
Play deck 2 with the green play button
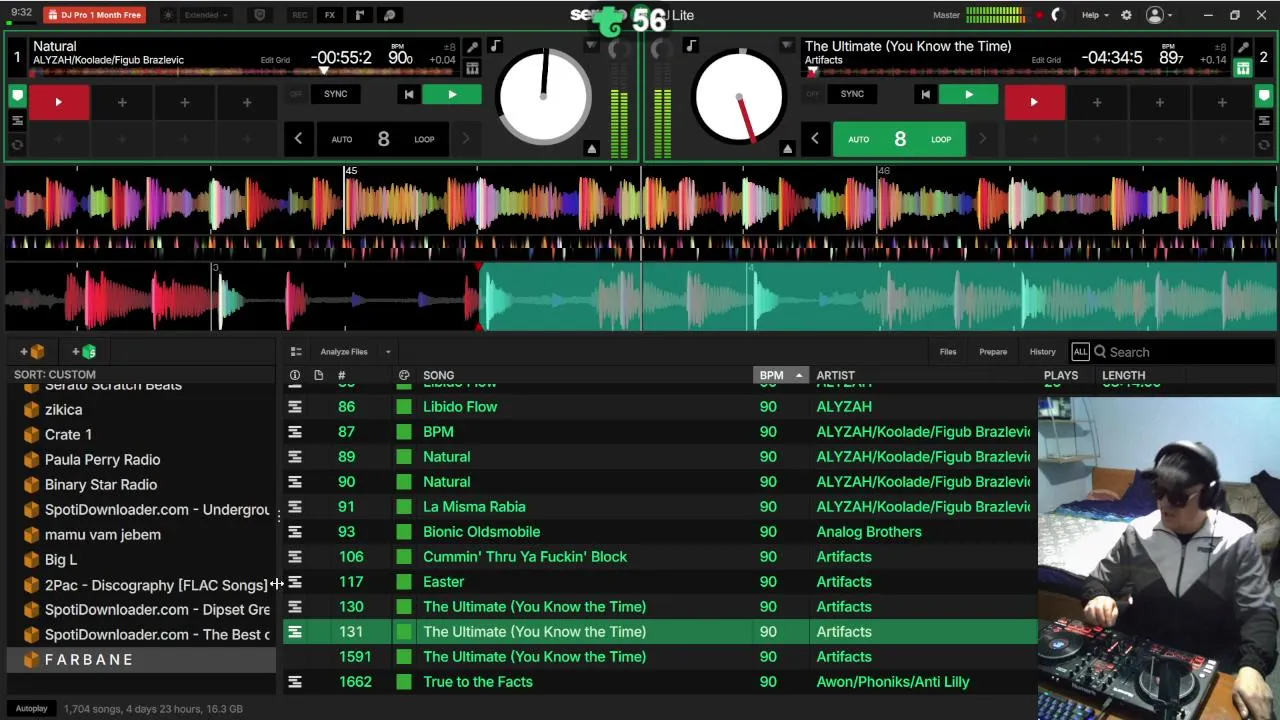[x=968, y=94]
